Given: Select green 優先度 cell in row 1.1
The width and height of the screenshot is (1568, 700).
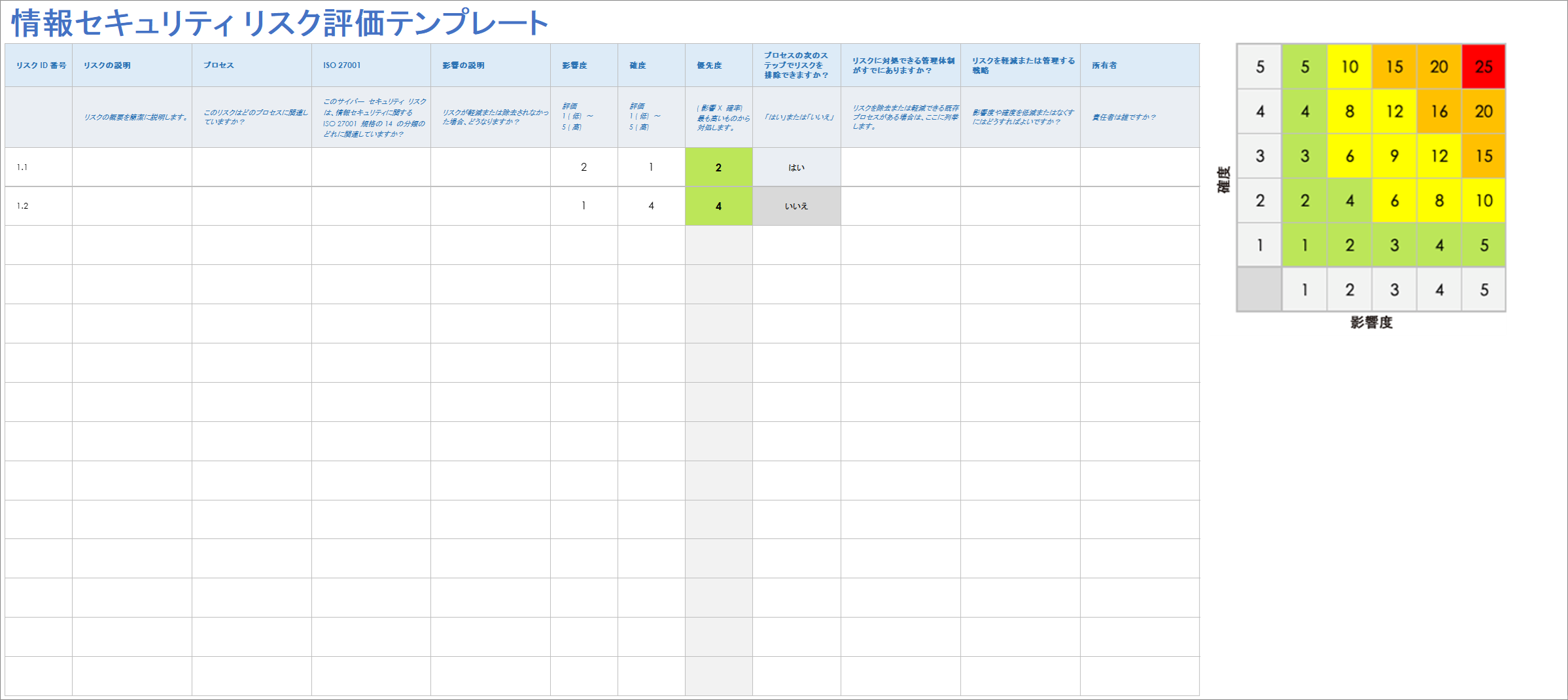Looking at the screenshot, I should point(718,167).
